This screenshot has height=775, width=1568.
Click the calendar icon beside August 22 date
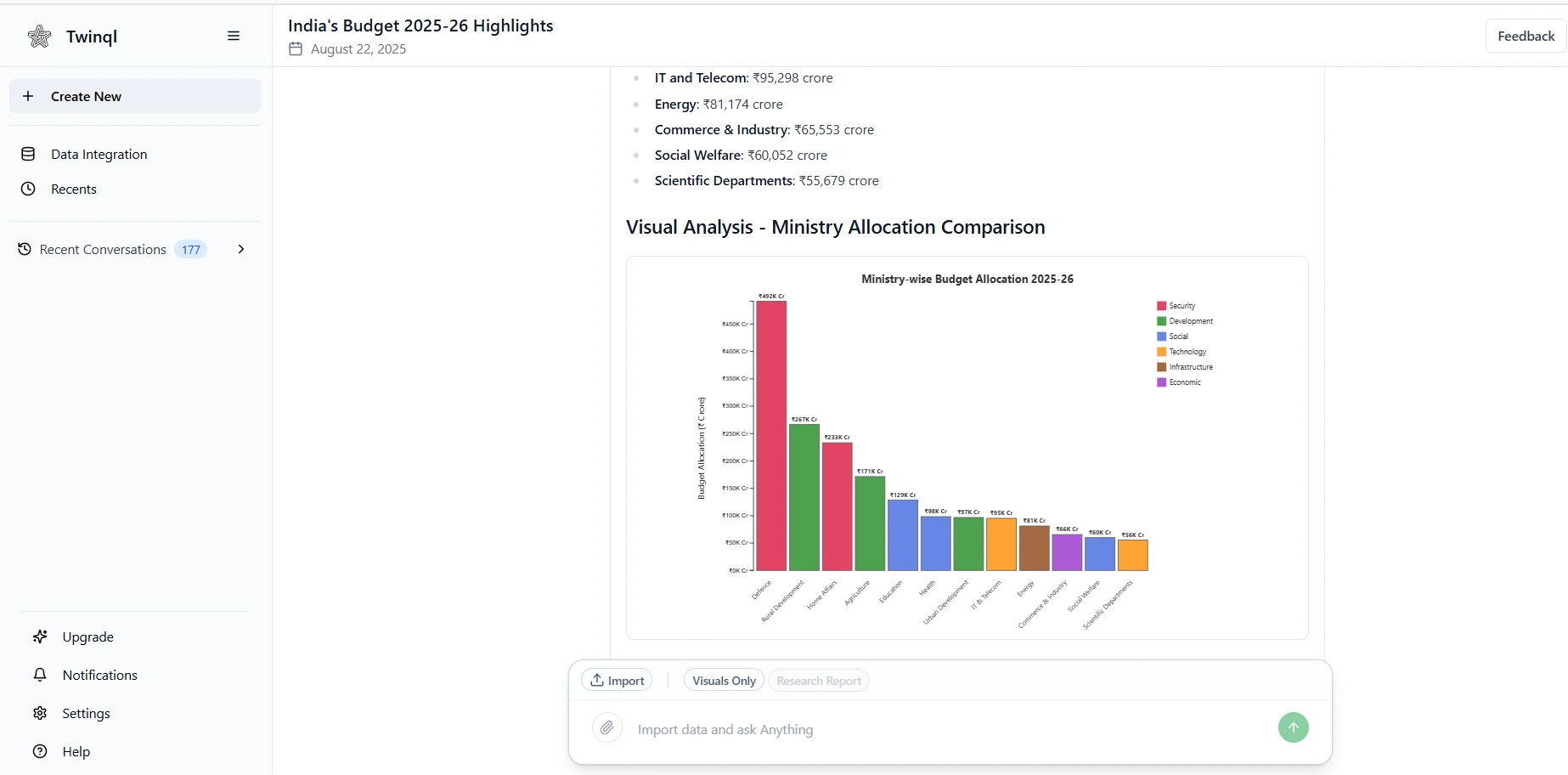(x=295, y=49)
